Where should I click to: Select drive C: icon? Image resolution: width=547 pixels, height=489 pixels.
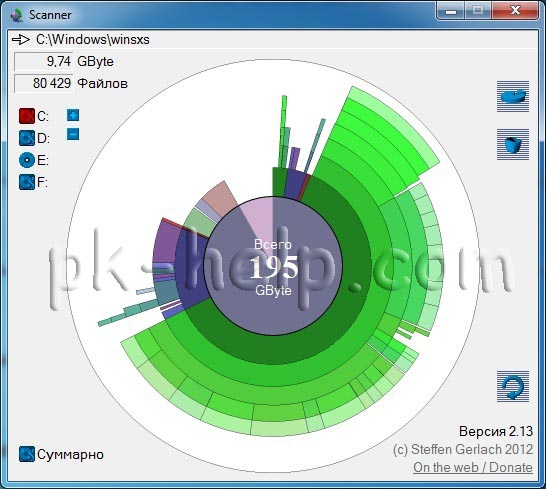click(x=27, y=116)
